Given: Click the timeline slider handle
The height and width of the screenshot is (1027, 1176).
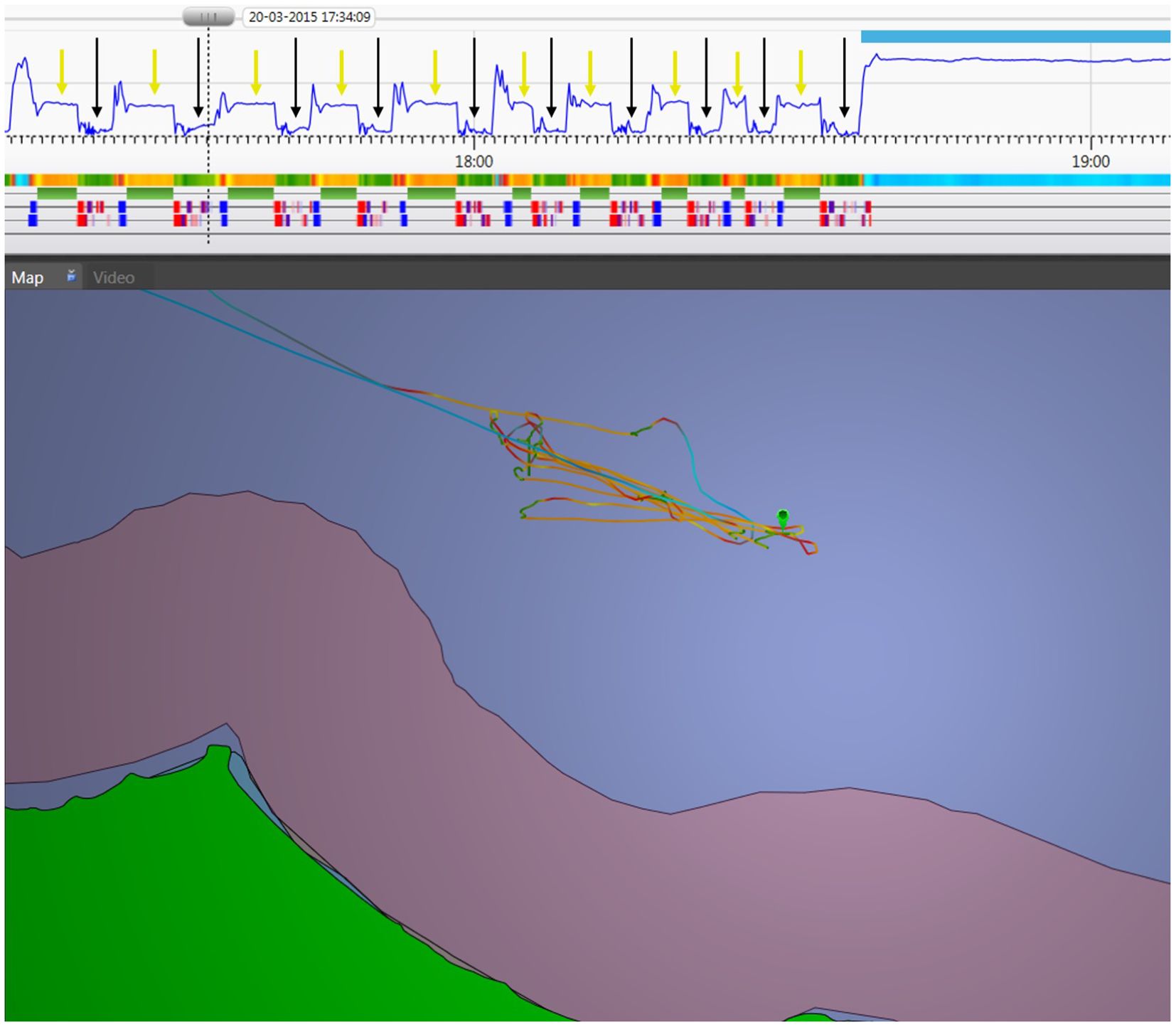Looking at the screenshot, I should click(x=208, y=16).
